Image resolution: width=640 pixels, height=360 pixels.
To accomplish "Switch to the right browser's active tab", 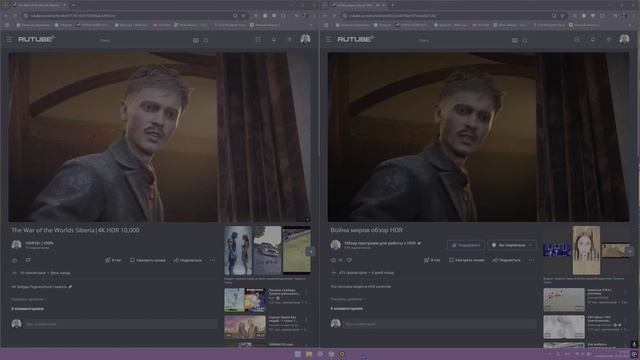I will 358,5.
